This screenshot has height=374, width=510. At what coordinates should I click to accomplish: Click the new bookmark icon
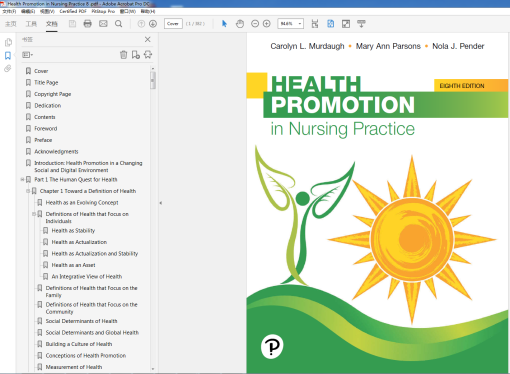[x=136, y=55]
